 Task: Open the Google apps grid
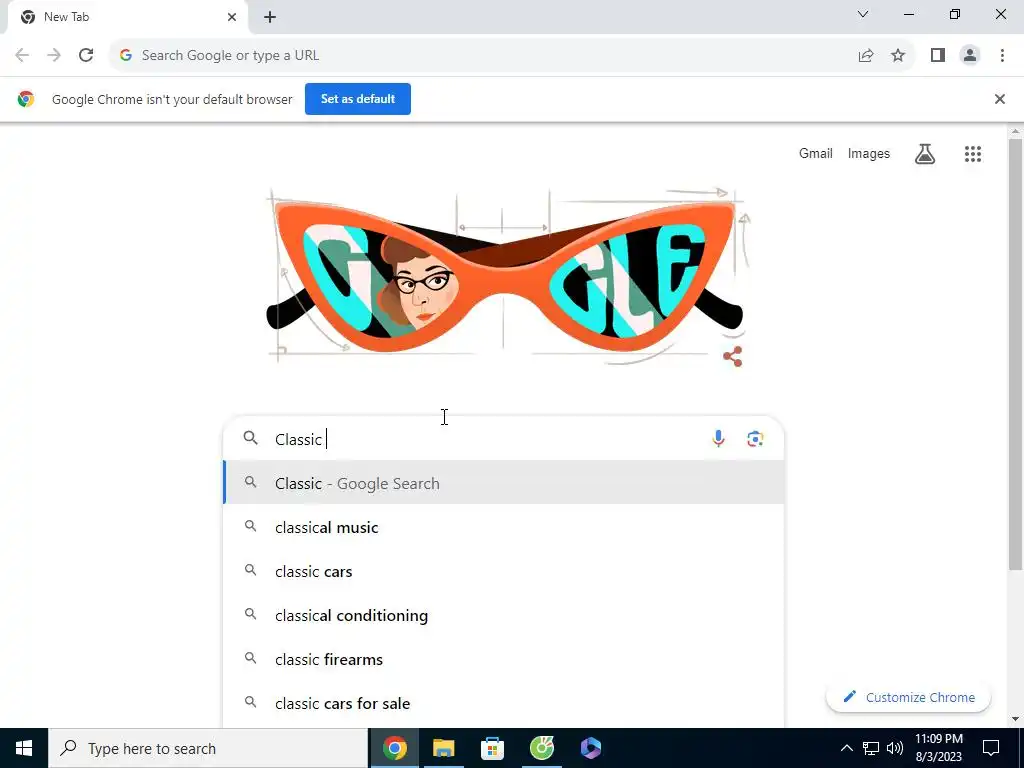pyautogui.click(x=972, y=154)
